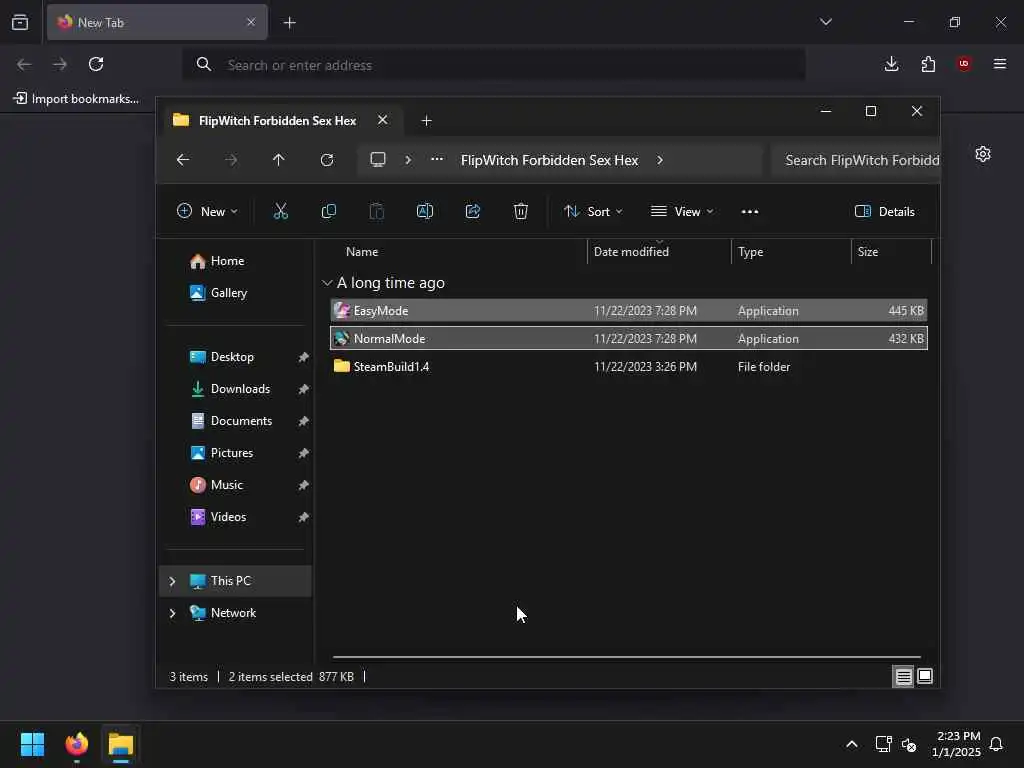Image resolution: width=1024 pixels, height=768 pixels.
Task: Click the Rename icon in Explorer toolbar
Action: 424,211
